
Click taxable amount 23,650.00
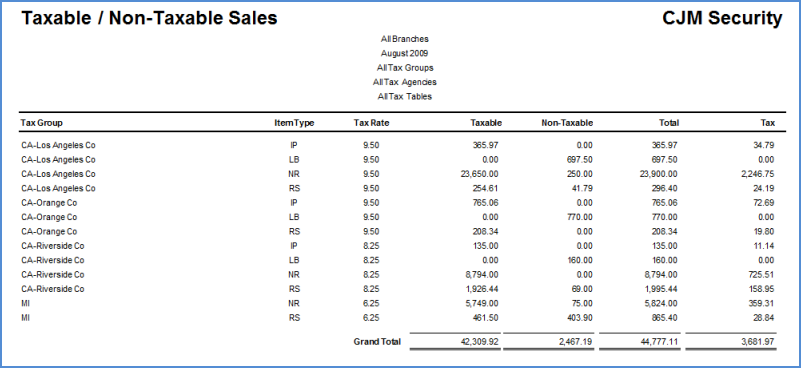pyautogui.click(x=482, y=174)
